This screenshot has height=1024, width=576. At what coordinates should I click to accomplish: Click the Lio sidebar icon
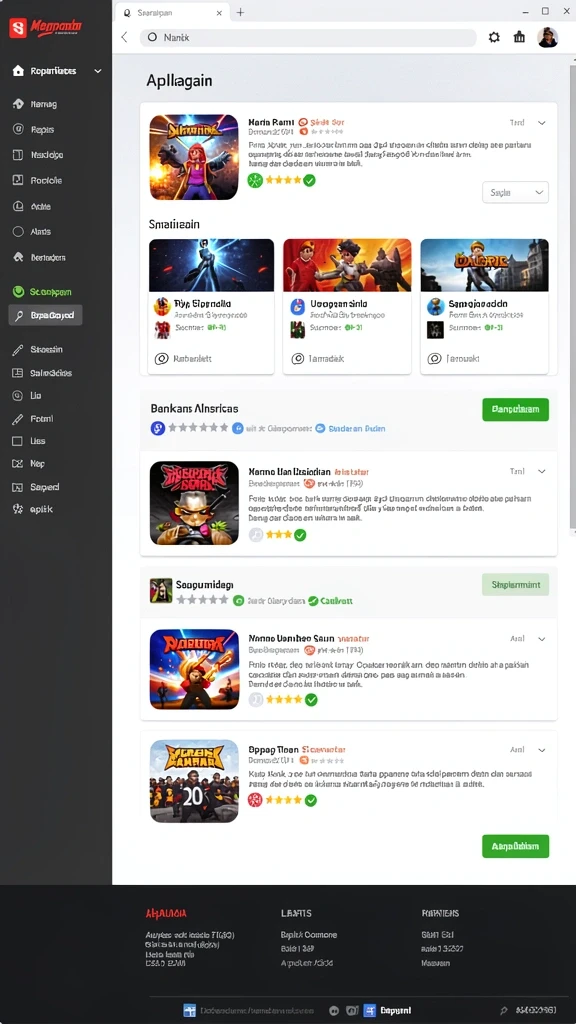[x=18, y=395]
